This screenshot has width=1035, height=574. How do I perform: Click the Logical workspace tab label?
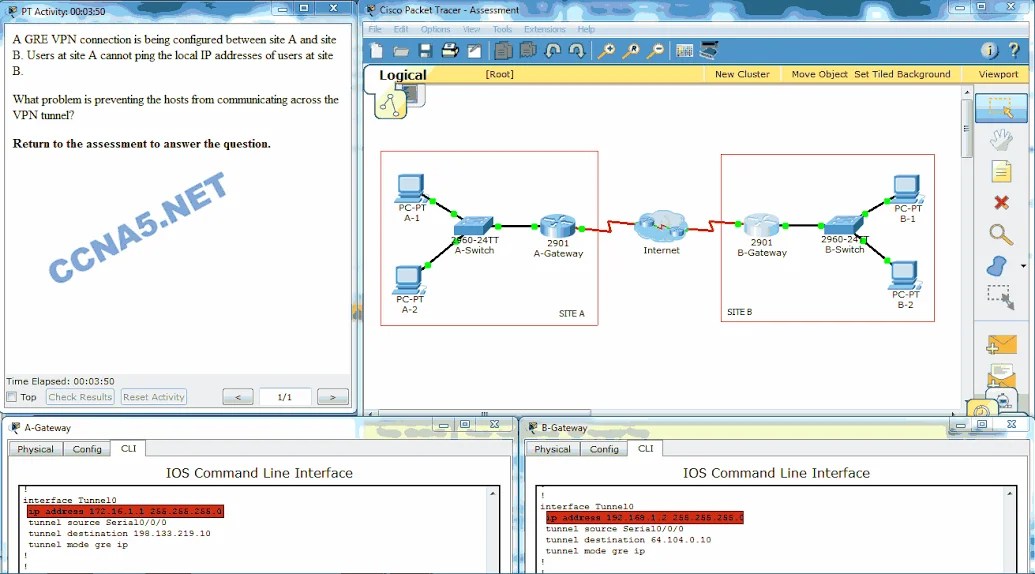[403, 75]
